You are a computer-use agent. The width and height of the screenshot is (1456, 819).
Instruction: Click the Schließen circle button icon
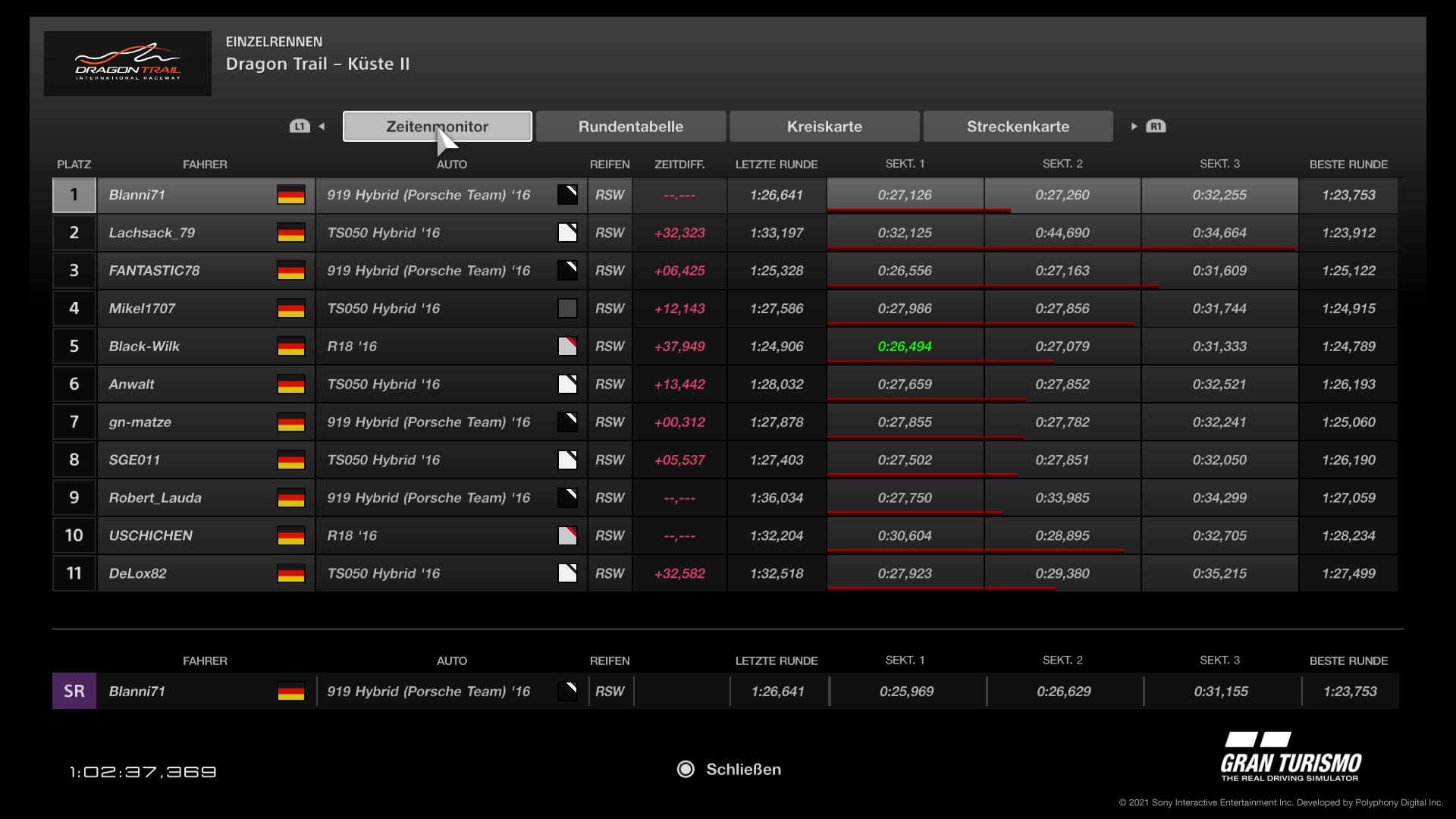click(686, 769)
